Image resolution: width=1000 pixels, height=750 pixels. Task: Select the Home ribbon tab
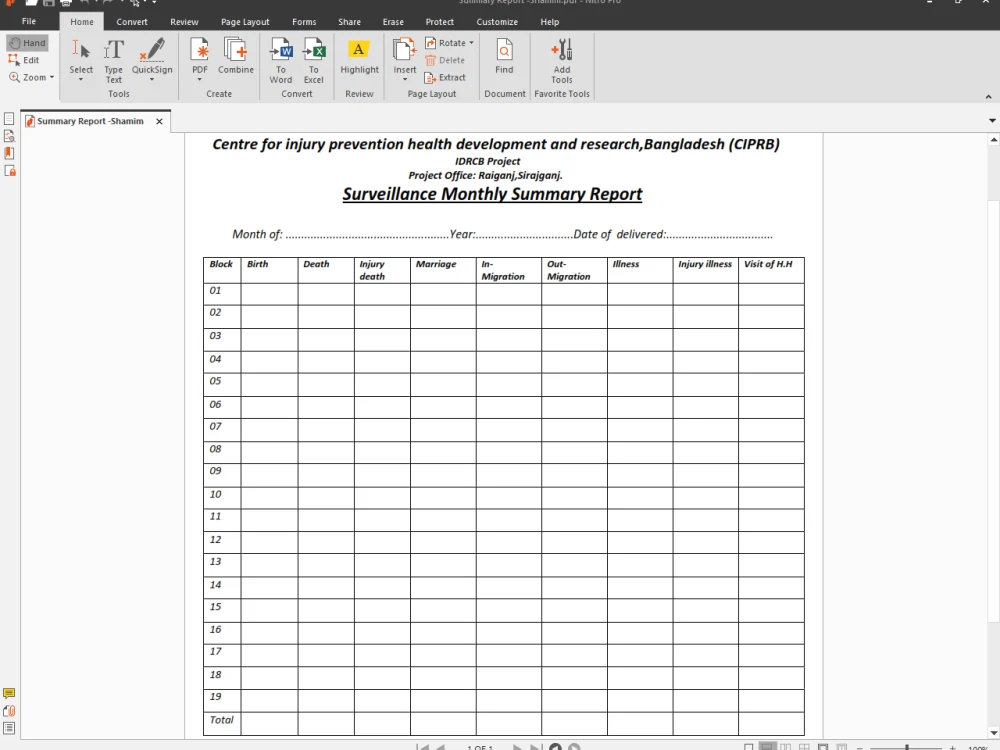82,22
